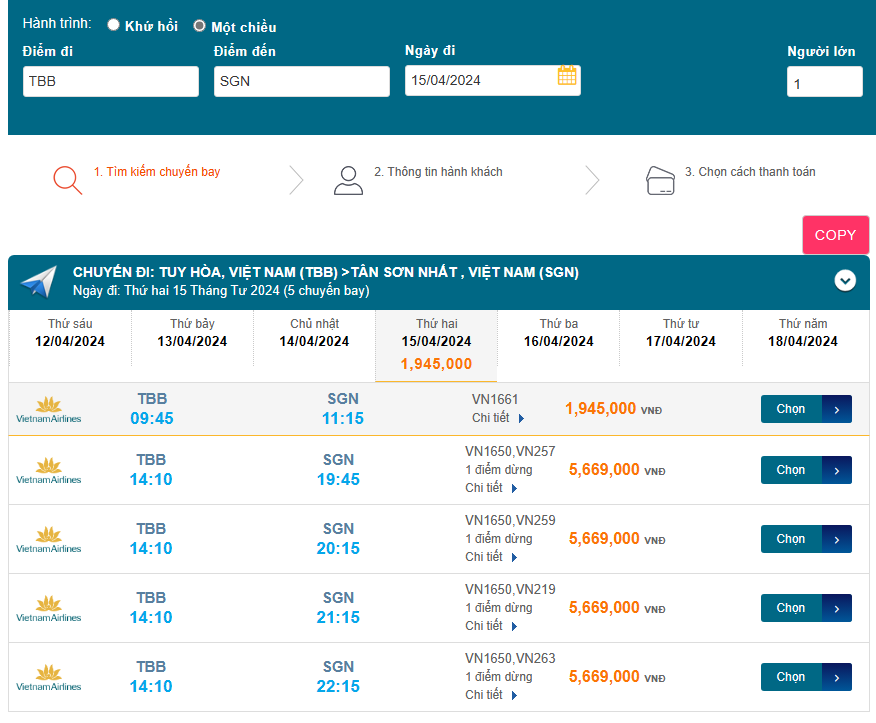Screen dimensions: 876x723
Task: Select the Khứ hồi round-trip option
Action: (114, 25)
